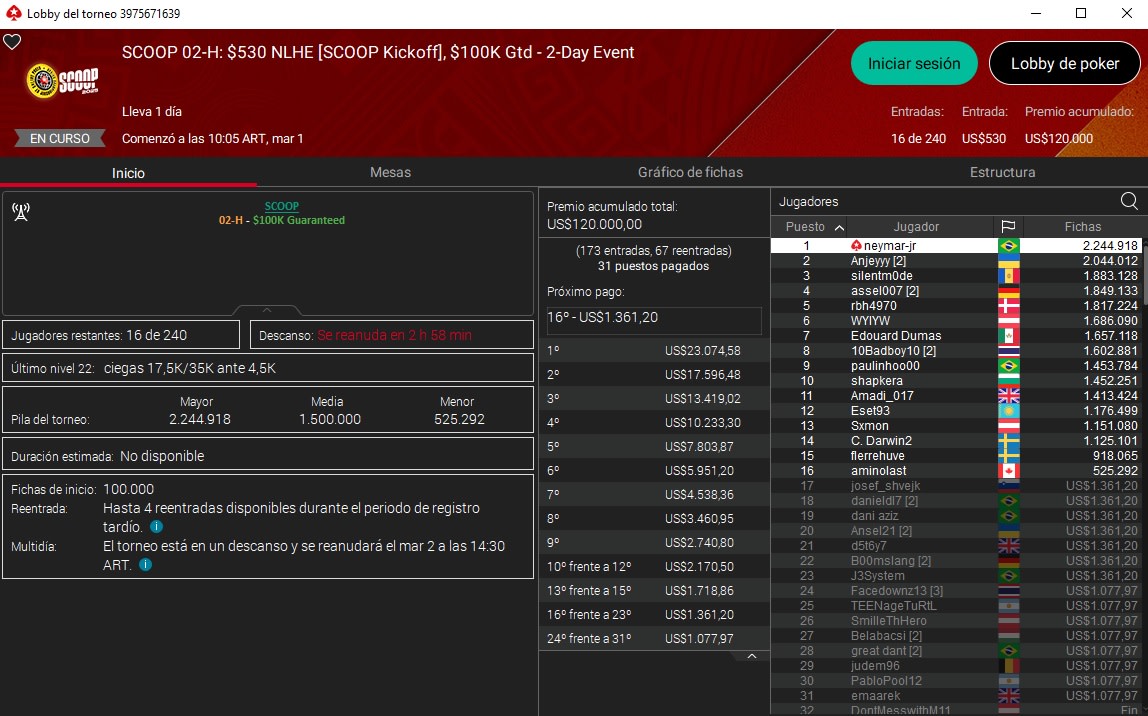Open info icon next to multi-day text
The image size is (1148, 716).
(x=146, y=564)
